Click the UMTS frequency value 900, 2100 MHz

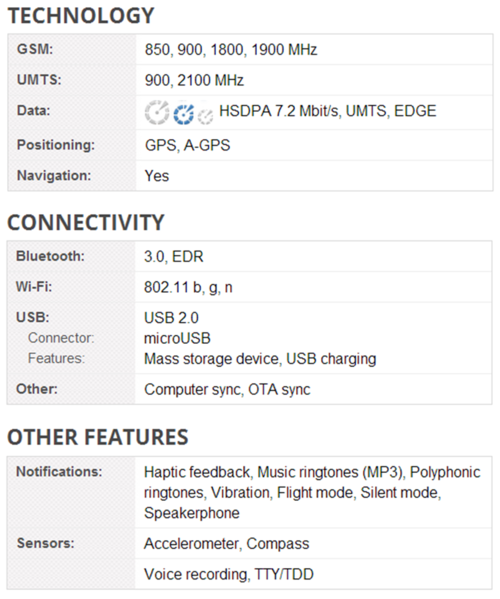[194, 80]
